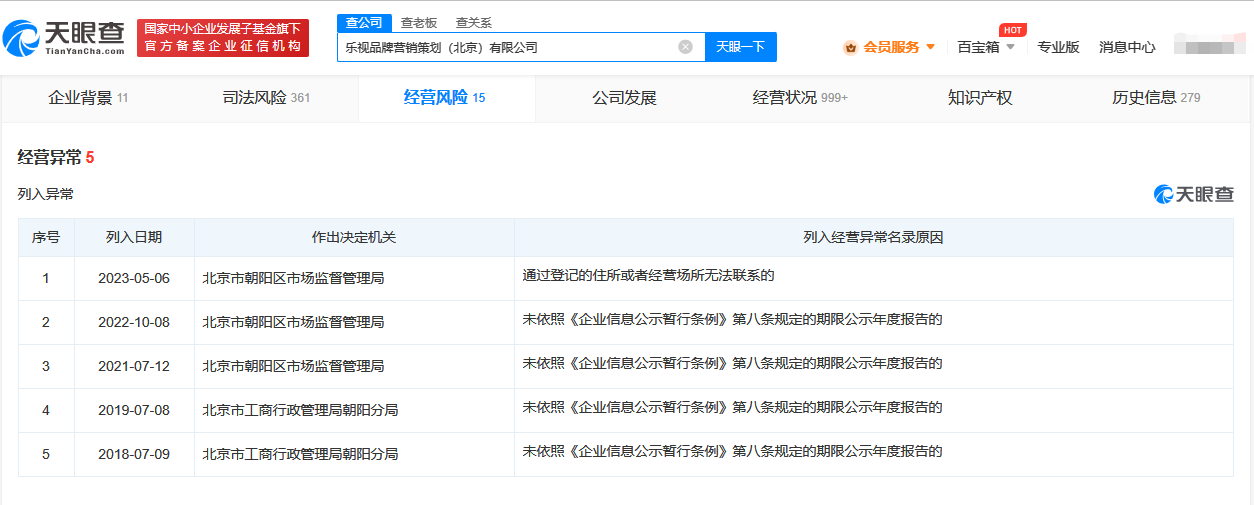Viewport: 1254px width, 505px height.
Task: Switch to the 查公司 search tab
Action: [364, 22]
